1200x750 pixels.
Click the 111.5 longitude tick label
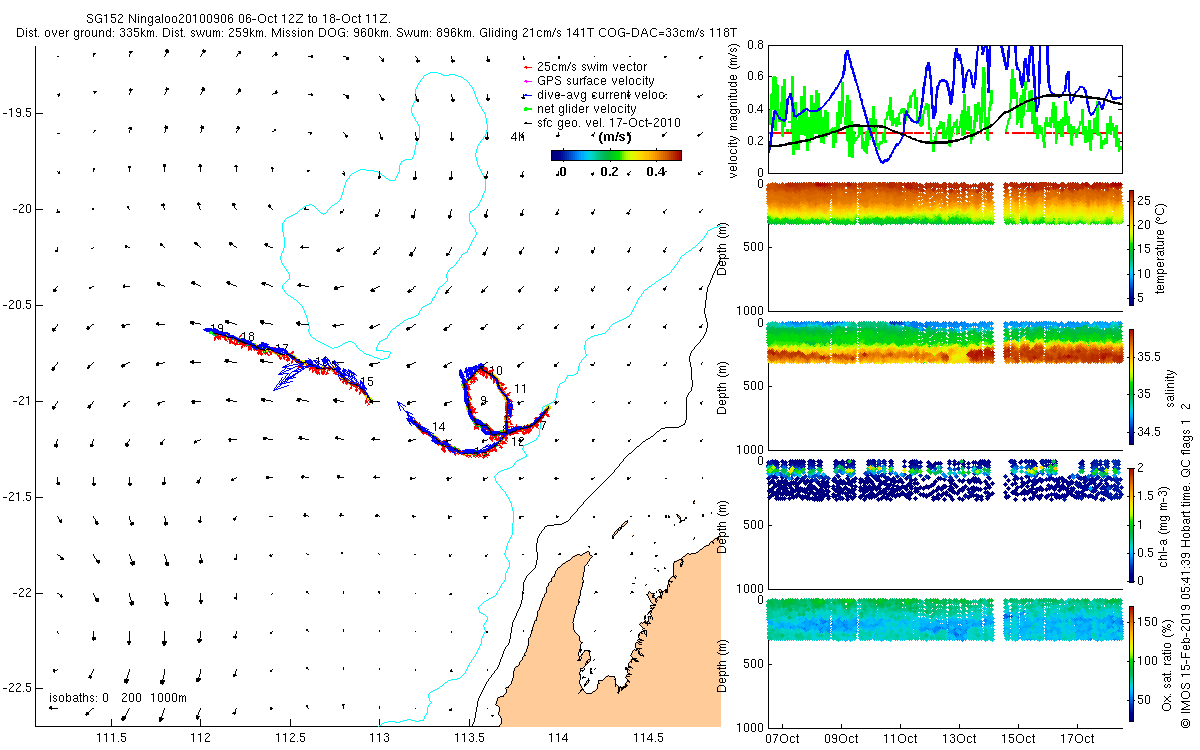click(110, 739)
